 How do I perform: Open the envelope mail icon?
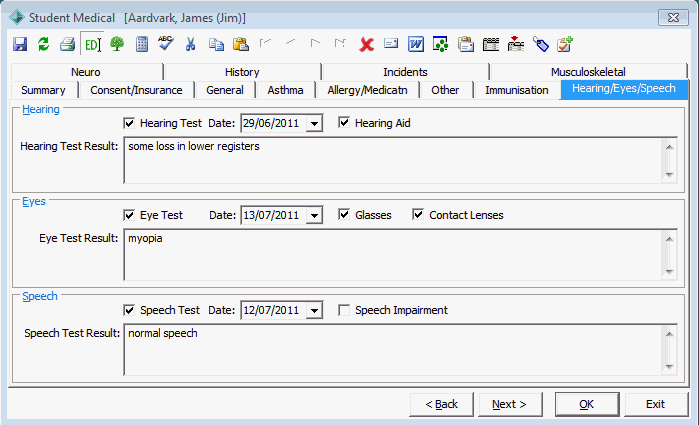391,43
